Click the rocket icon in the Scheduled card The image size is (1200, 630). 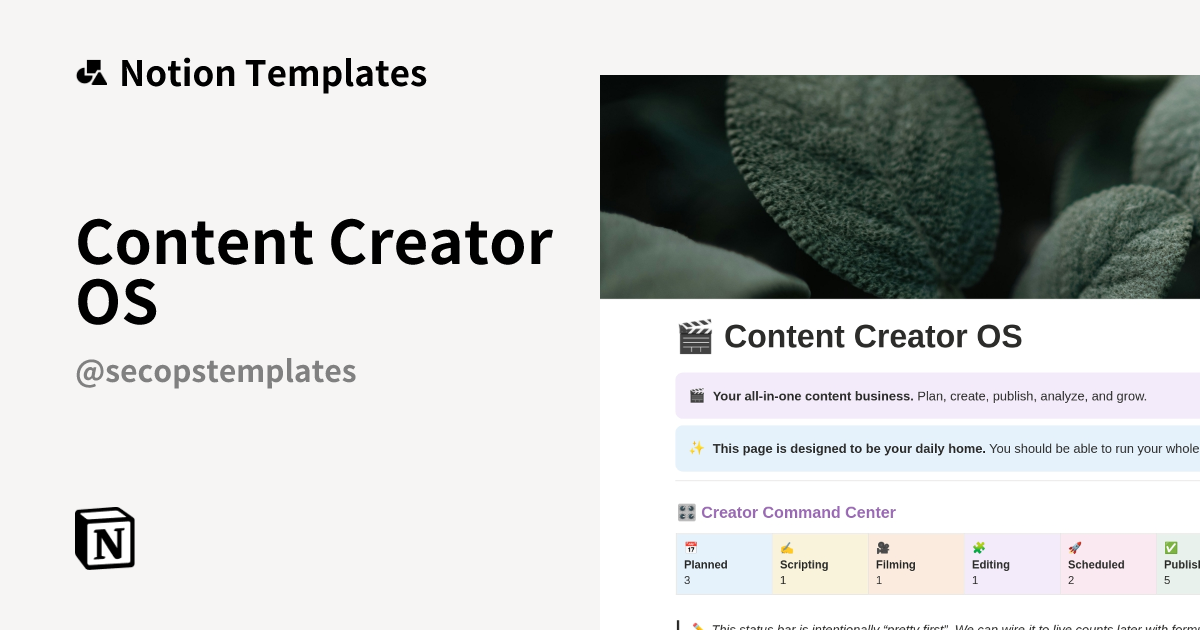[1075, 548]
